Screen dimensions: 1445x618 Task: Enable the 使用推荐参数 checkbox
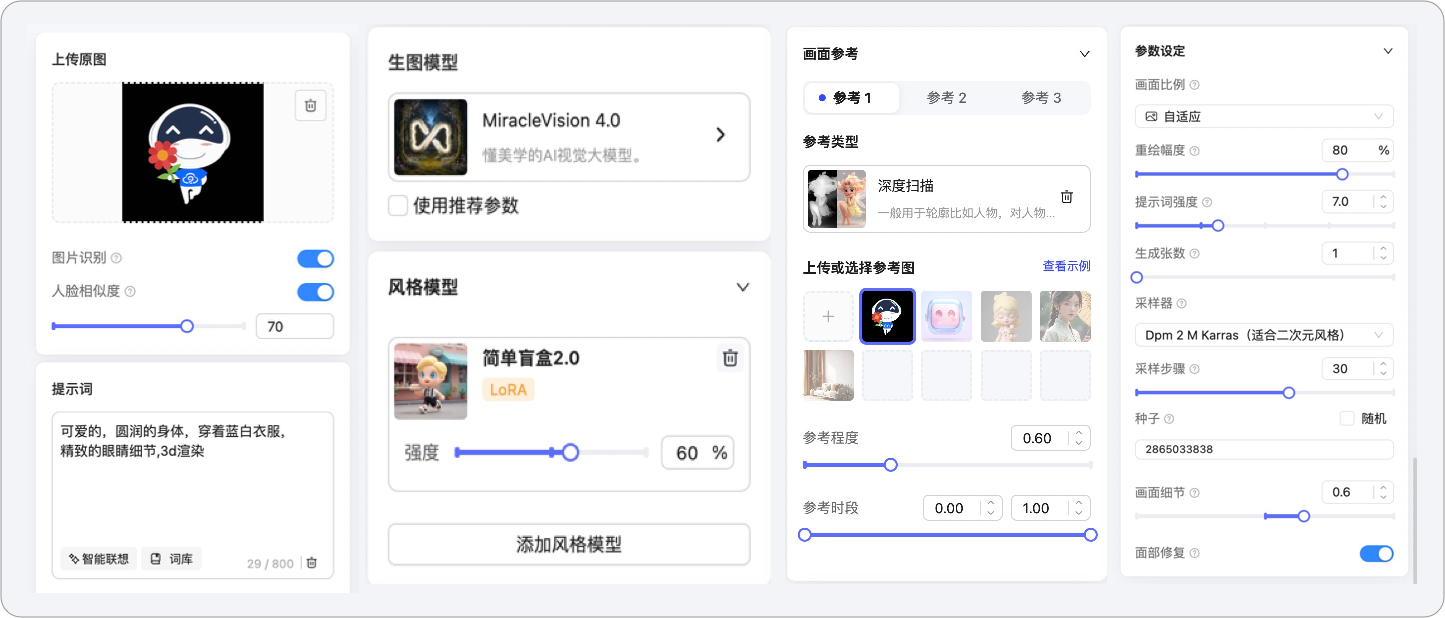[x=398, y=206]
